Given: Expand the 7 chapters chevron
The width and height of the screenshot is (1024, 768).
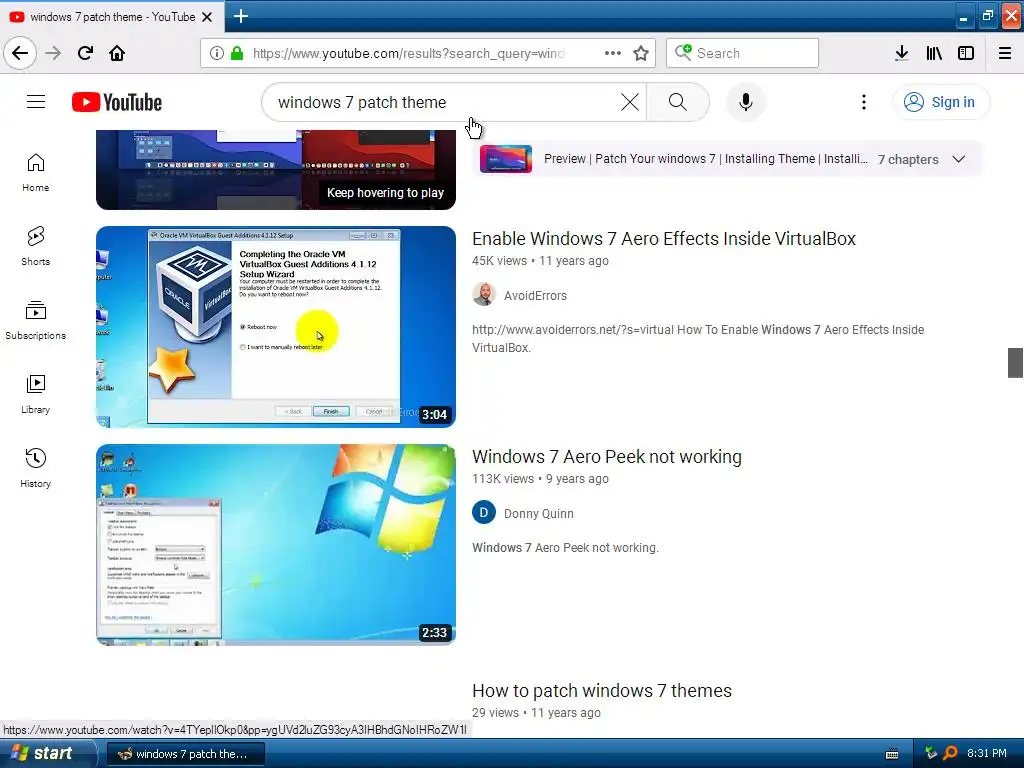Looking at the screenshot, I should (958, 159).
